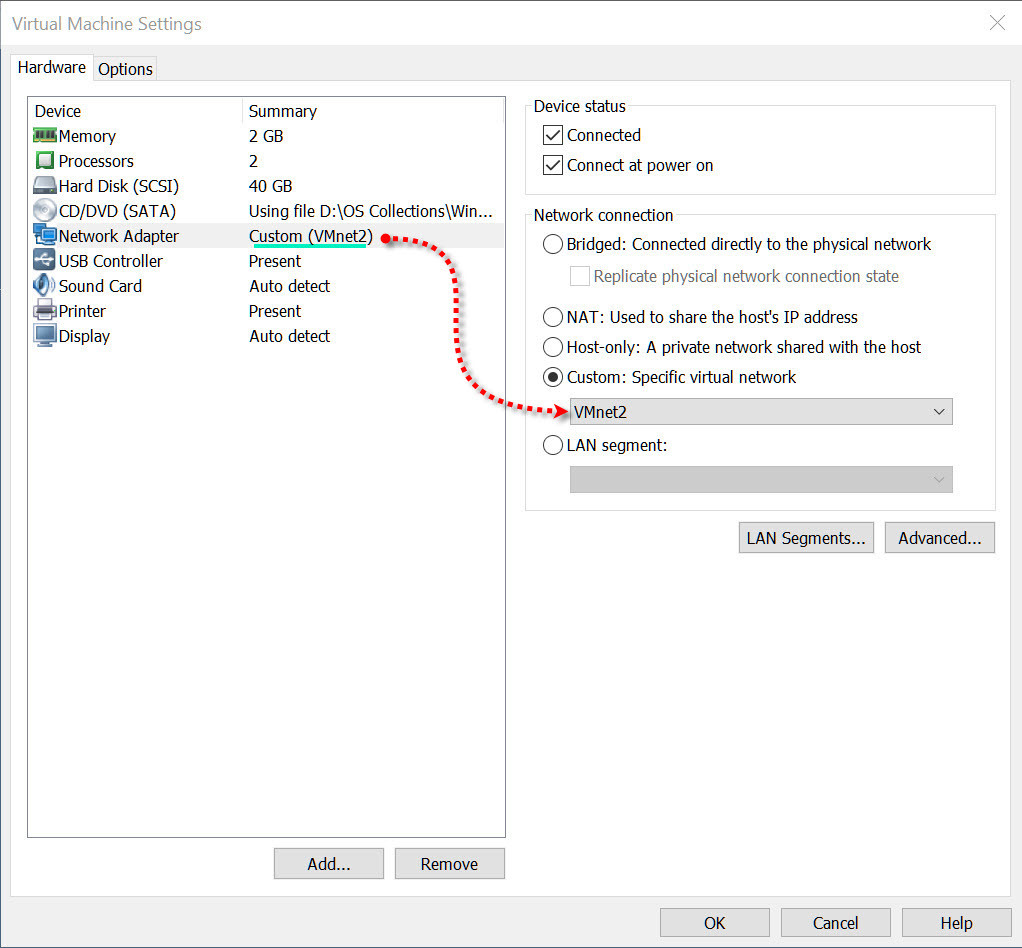Select the USB Controller label
This screenshot has width=1022, height=948.
tap(111, 261)
